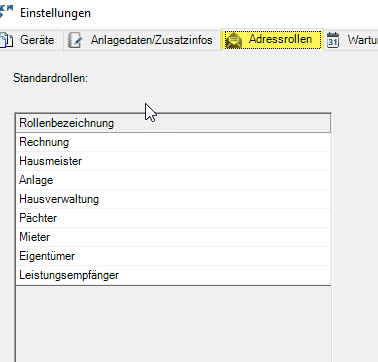Select the Adressrollen tab
Image resolution: width=378 pixels, height=362 pixels.
click(272, 39)
